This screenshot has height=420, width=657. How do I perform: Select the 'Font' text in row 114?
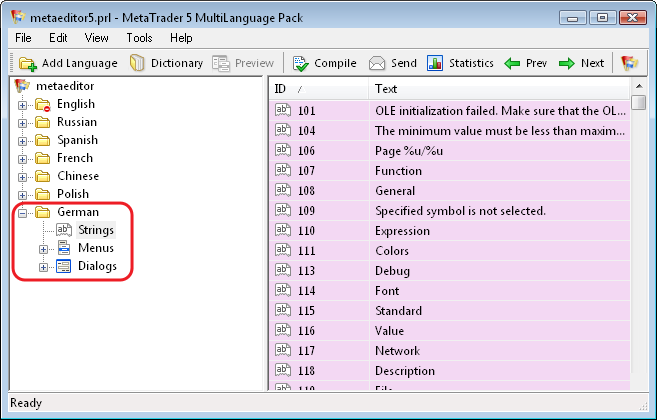pyautogui.click(x=387, y=290)
